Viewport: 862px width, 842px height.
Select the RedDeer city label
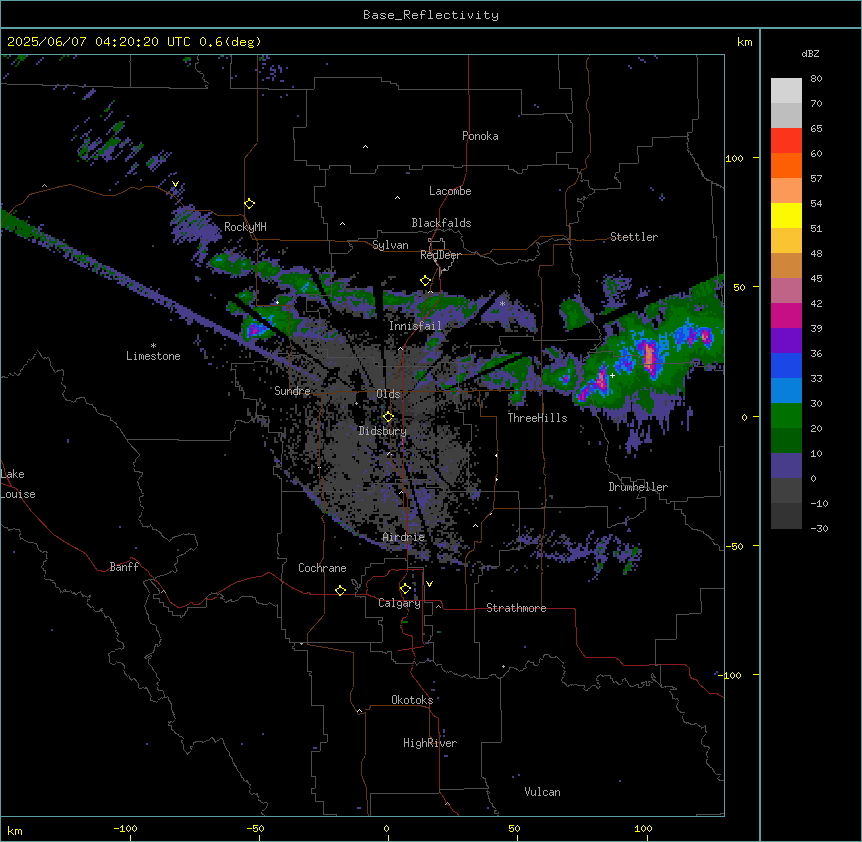(440, 255)
